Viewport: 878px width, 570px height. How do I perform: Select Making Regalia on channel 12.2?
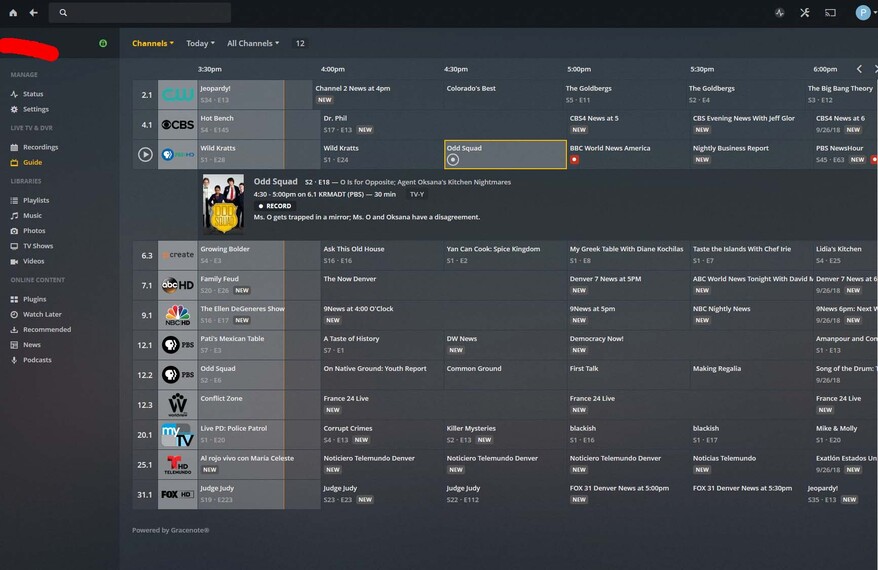coord(751,375)
